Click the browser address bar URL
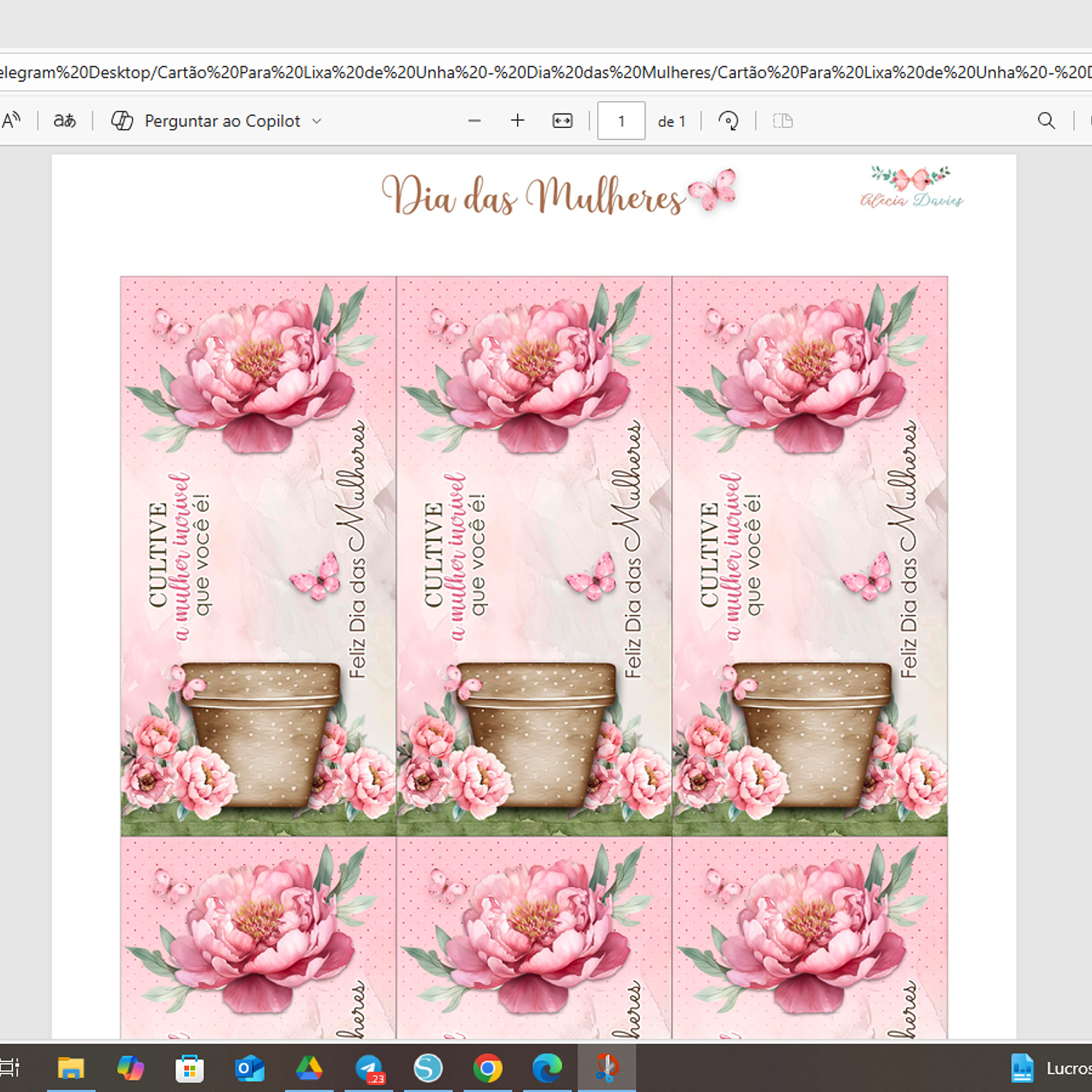The height and width of the screenshot is (1092, 1092). pyautogui.click(x=546, y=72)
